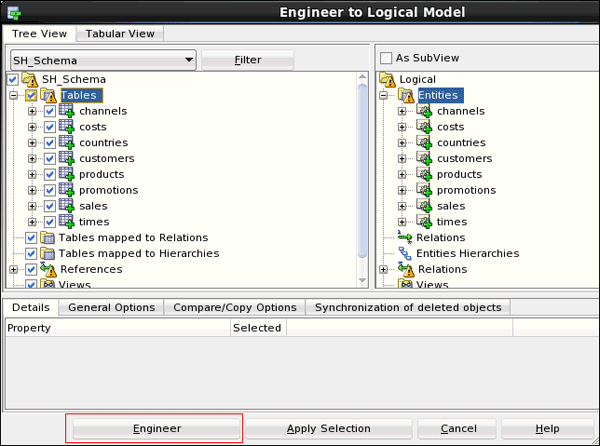Click the countries table icon in left tree
This screenshot has height=446, width=600.
click(67, 143)
